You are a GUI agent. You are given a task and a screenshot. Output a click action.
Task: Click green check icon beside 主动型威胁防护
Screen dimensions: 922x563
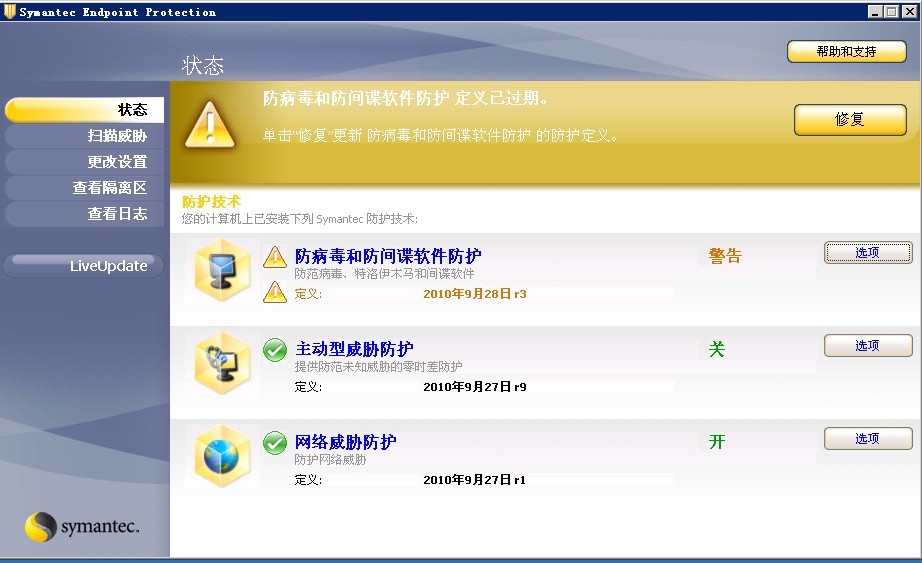pyautogui.click(x=275, y=350)
